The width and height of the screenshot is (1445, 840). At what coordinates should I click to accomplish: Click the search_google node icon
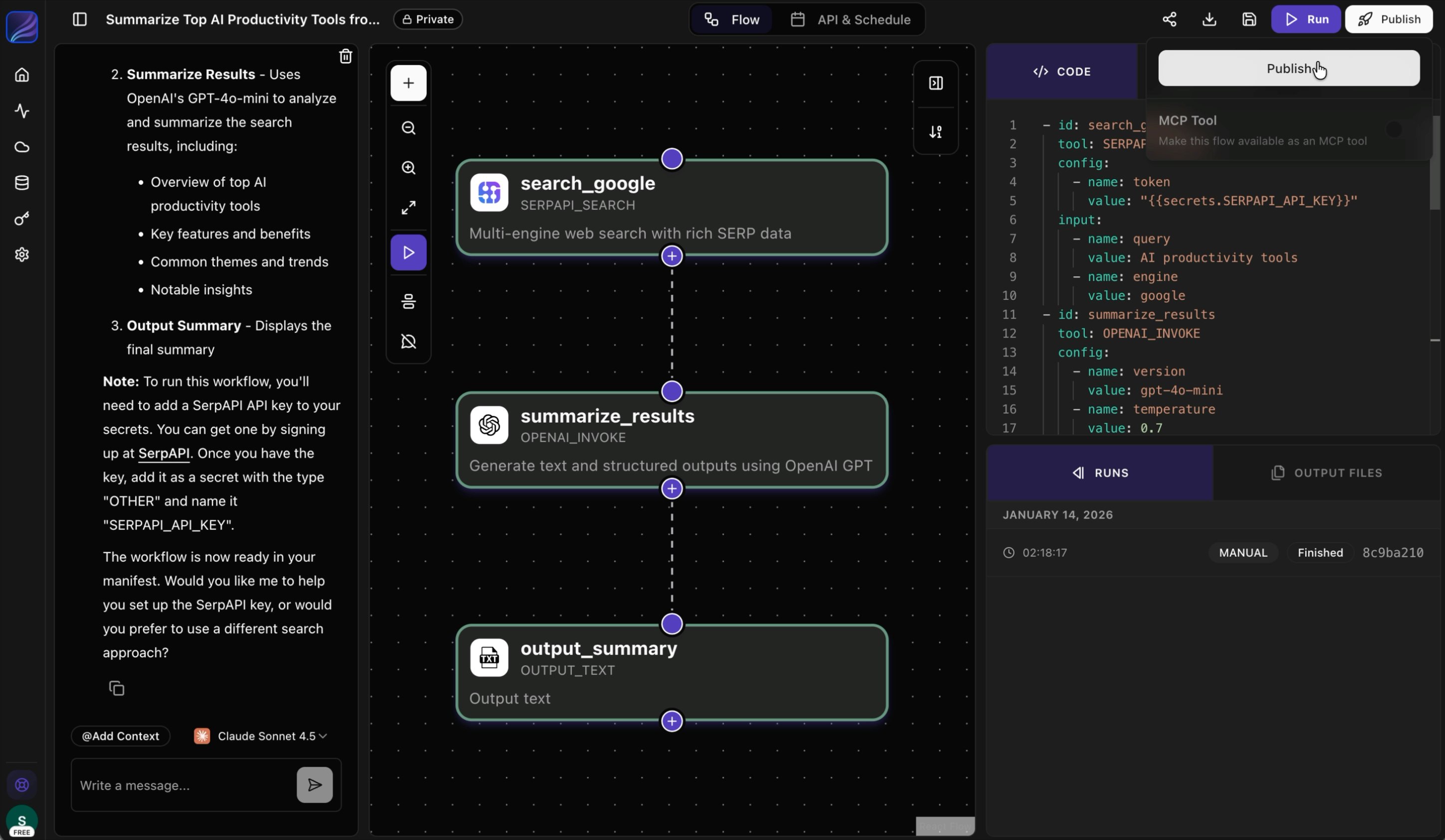(489, 193)
